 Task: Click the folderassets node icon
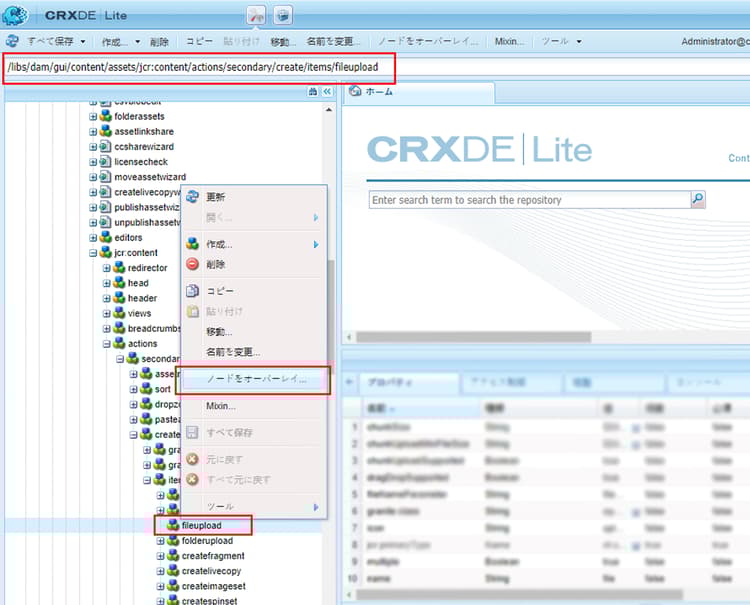point(106,116)
